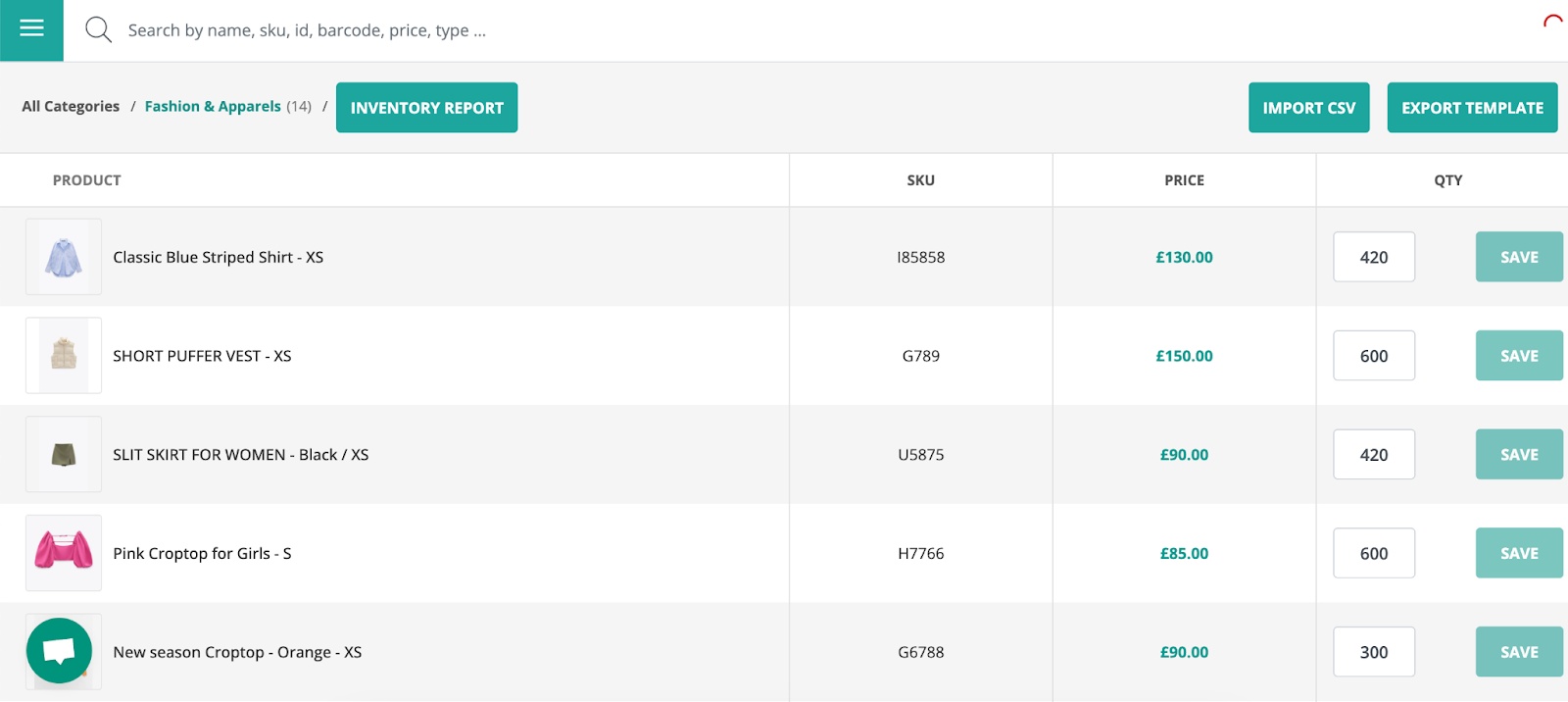
Task: Open the hamburger navigation menu
Action: click(x=31, y=29)
